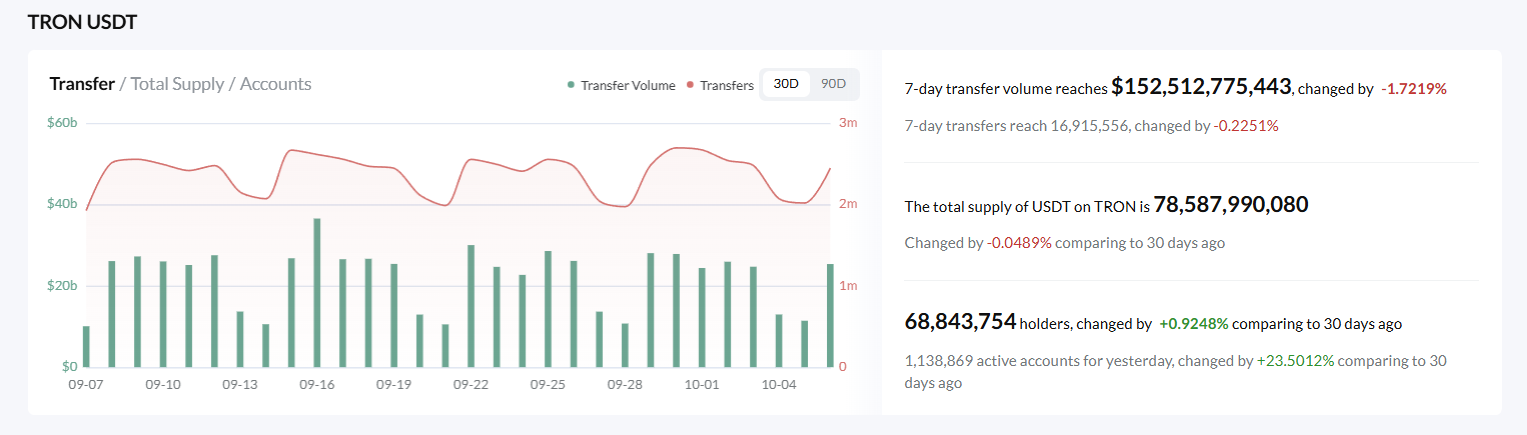Click the 7-day transfer volume amount $152,512,775,443
Screen dimensions: 1527x435
[x=1201, y=87]
